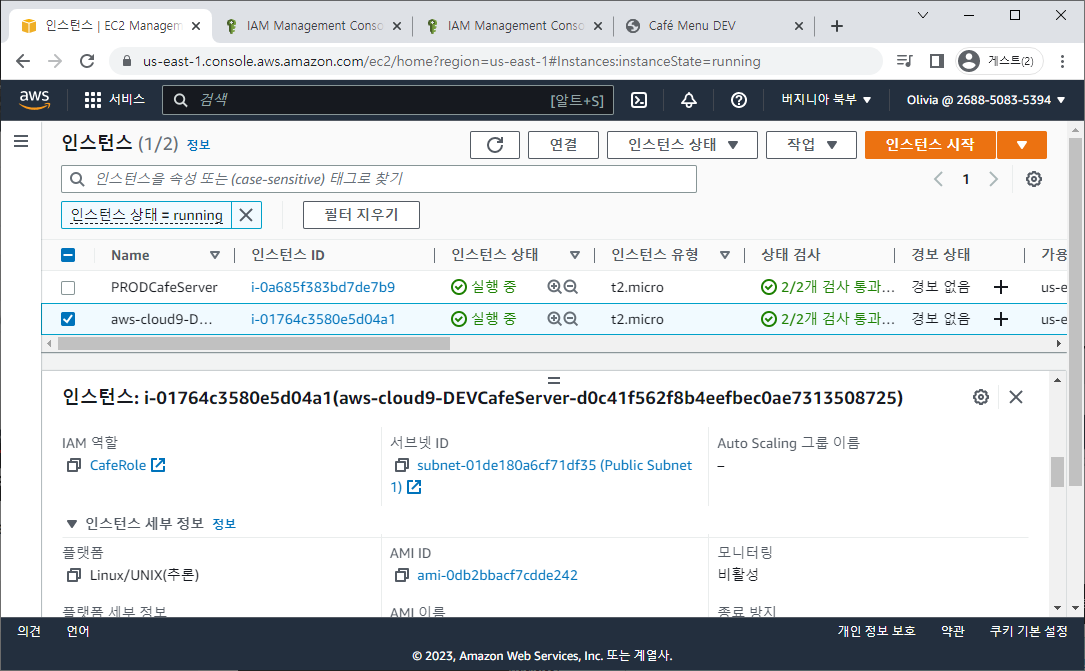Click the Clear filters button
This screenshot has height=671, width=1085.
tap(361, 215)
